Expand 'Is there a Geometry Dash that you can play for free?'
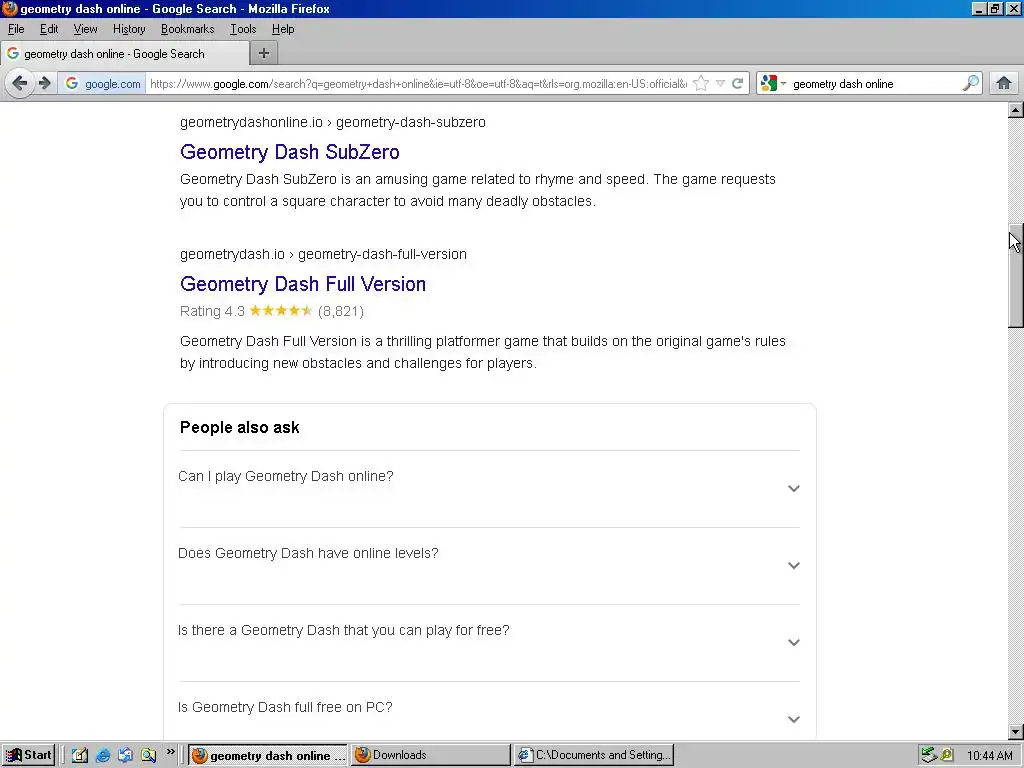The width and height of the screenshot is (1024, 768). (489, 642)
